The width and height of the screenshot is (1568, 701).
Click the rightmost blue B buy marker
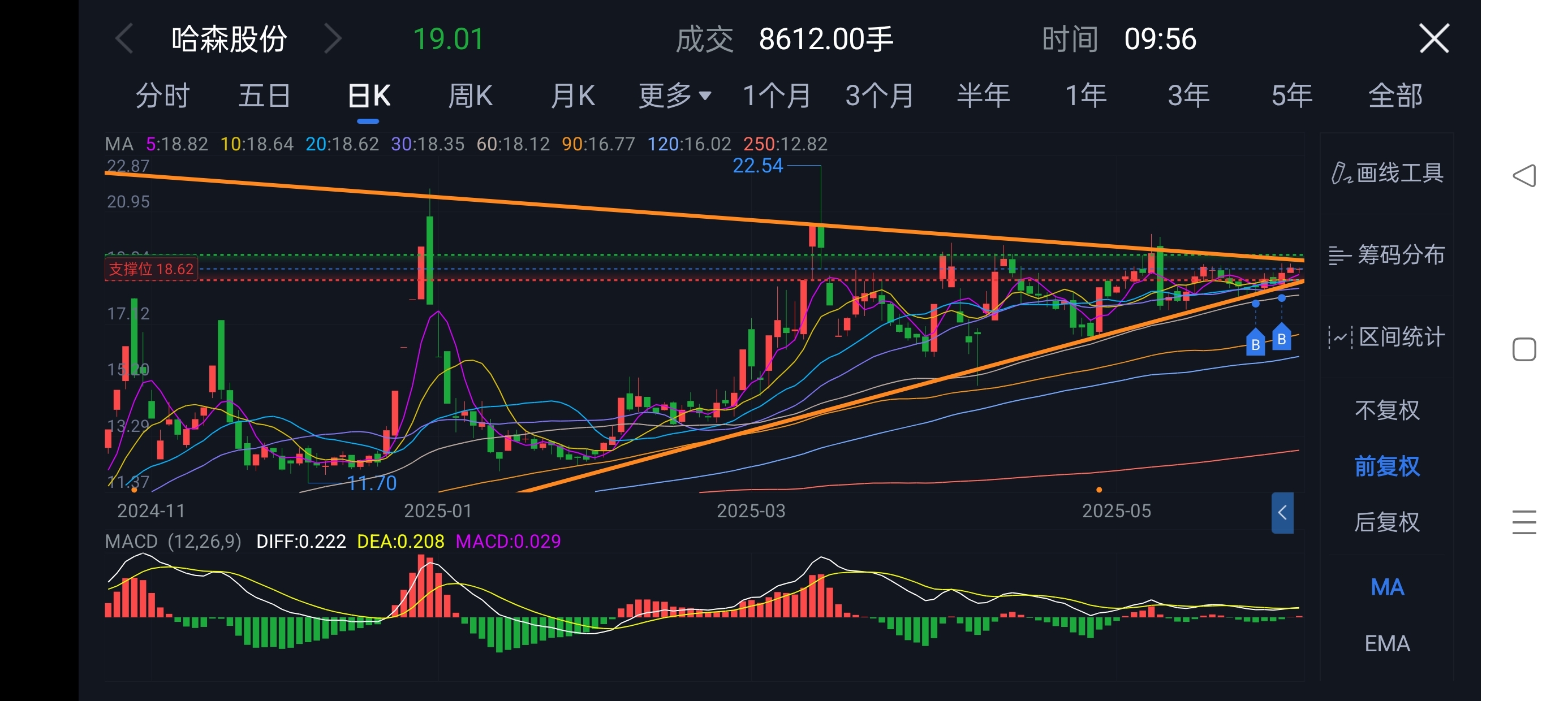[1281, 338]
